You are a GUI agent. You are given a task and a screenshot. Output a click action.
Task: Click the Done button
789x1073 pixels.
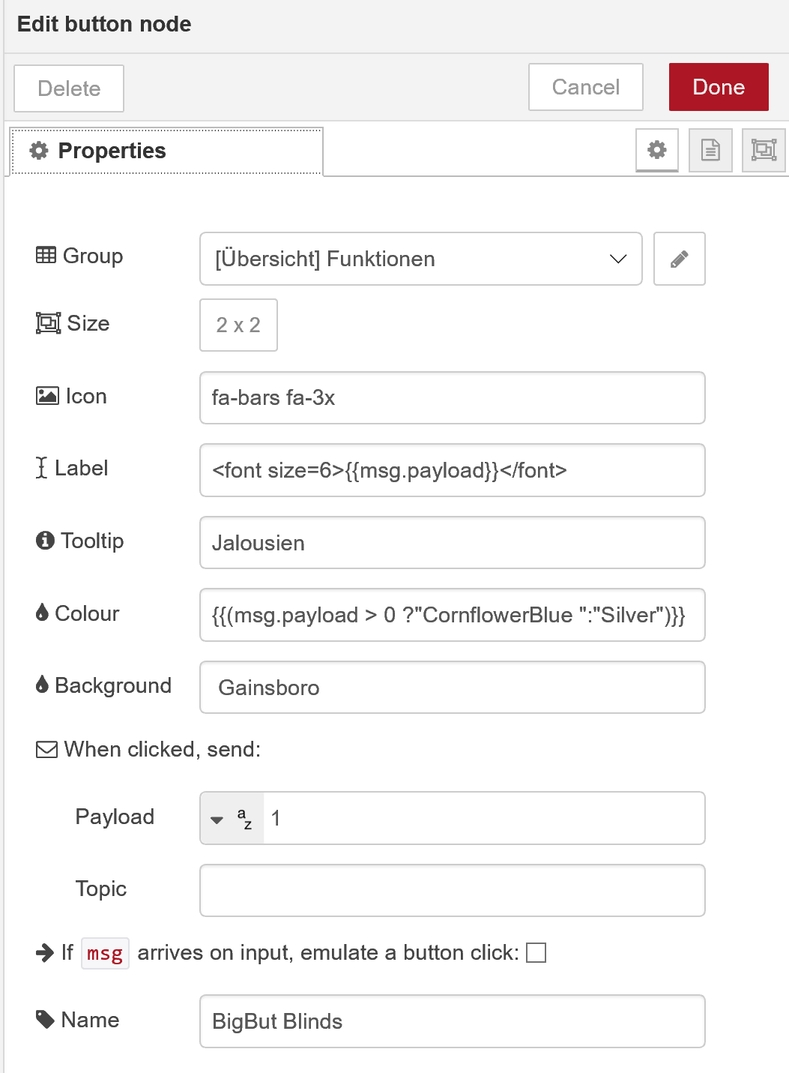pyautogui.click(x=719, y=87)
